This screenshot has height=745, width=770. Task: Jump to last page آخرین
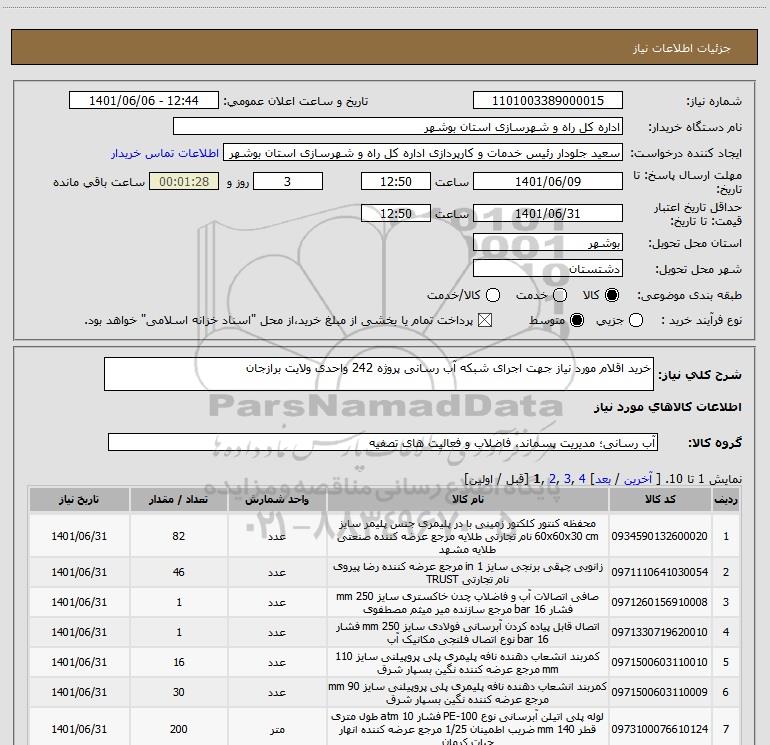pyautogui.click(x=637, y=479)
